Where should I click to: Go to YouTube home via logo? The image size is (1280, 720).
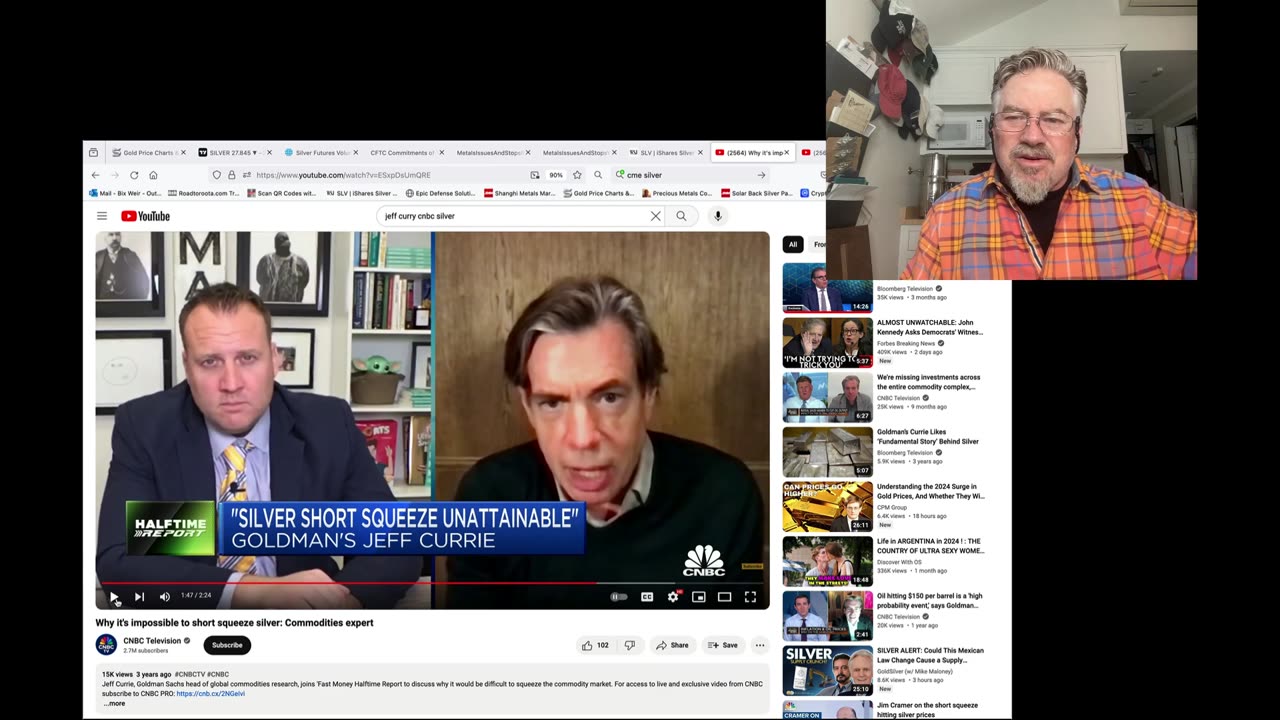[146, 216]
